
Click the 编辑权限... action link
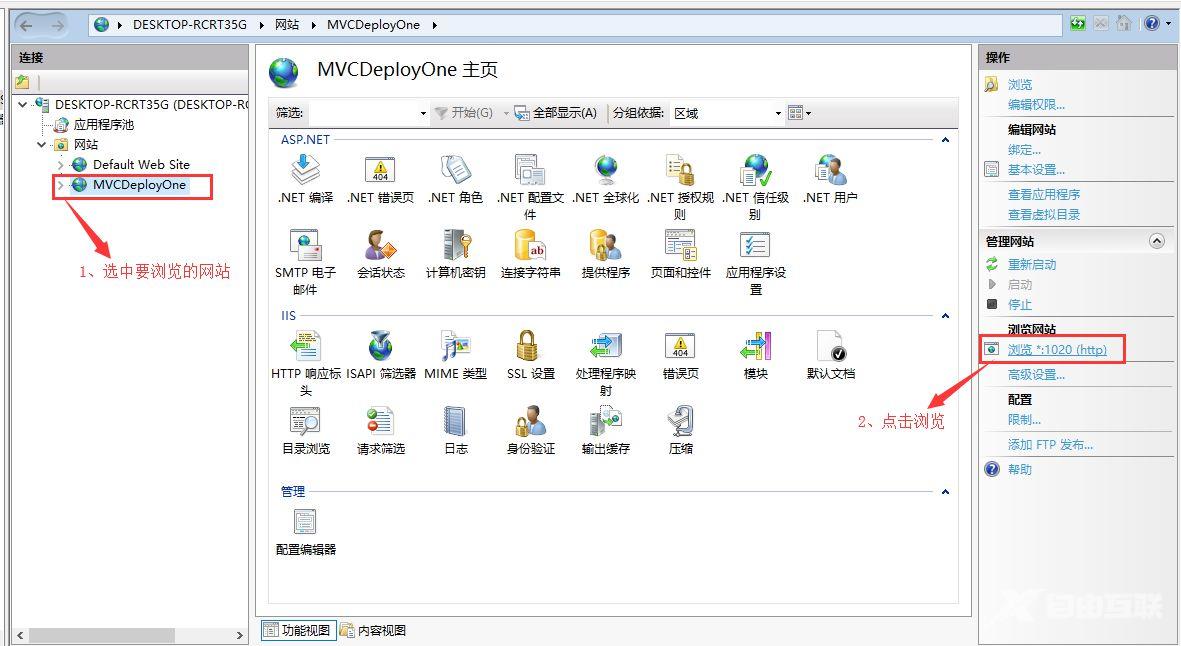[x=1036, y=105]
